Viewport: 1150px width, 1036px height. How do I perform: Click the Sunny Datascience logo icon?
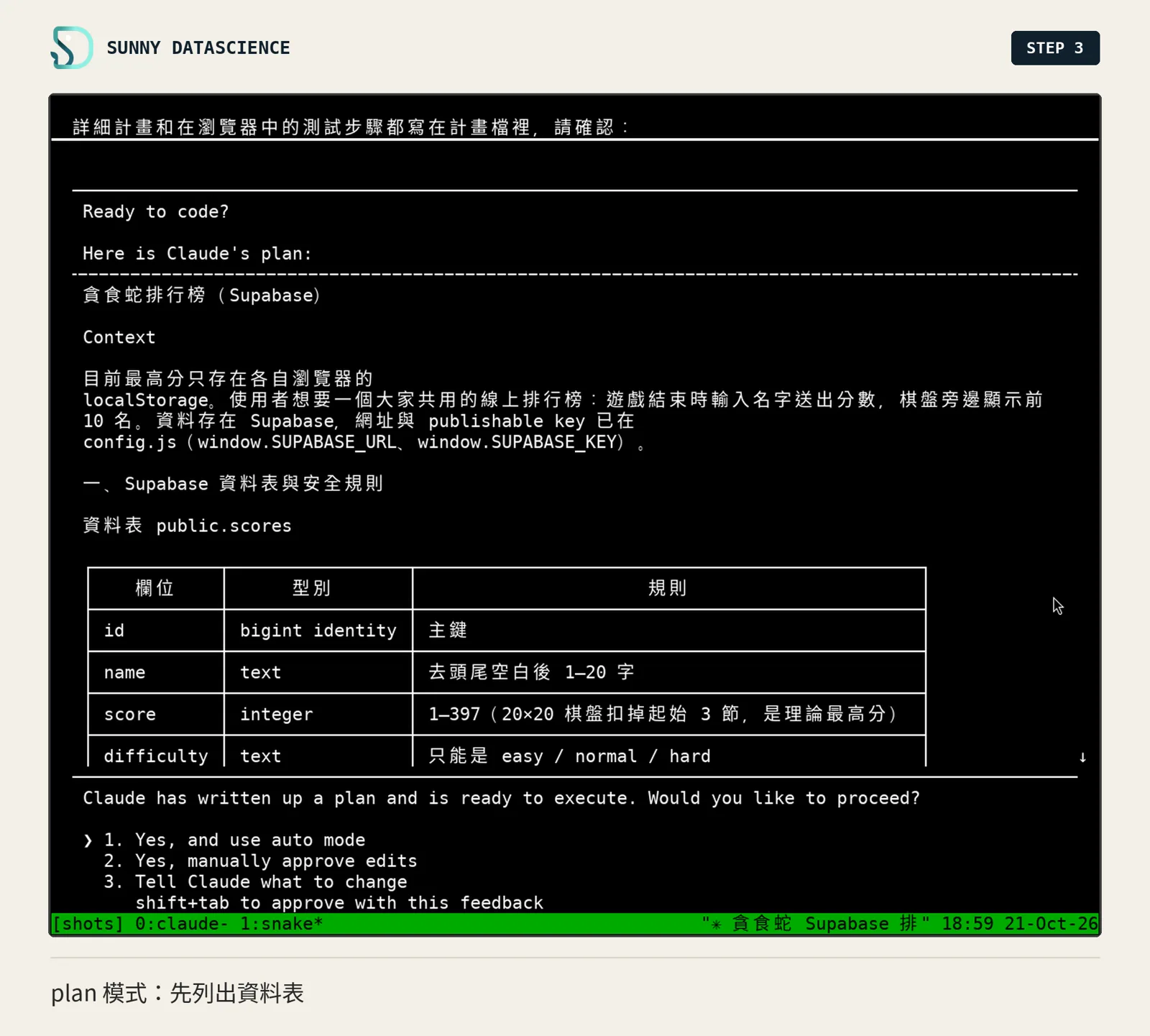(x=72, y=47)
